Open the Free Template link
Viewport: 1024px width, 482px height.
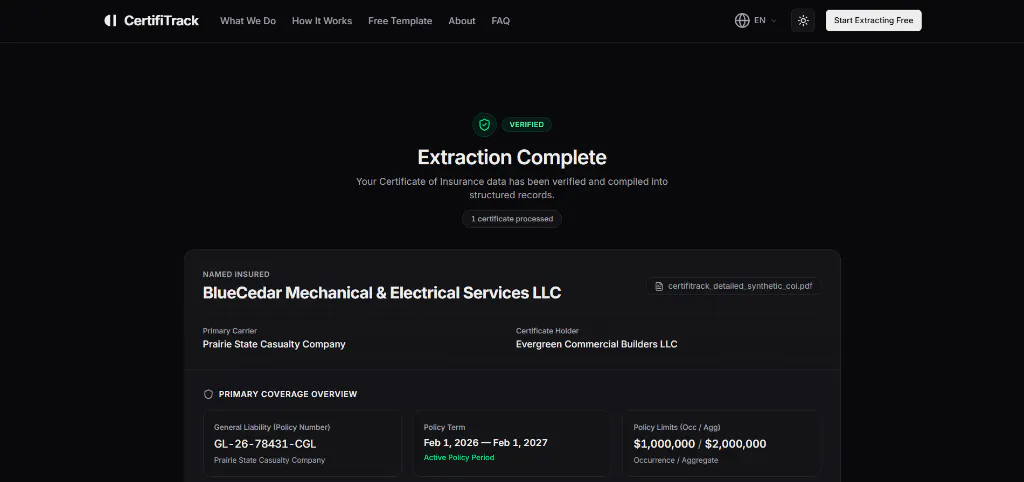click(400, 21)
